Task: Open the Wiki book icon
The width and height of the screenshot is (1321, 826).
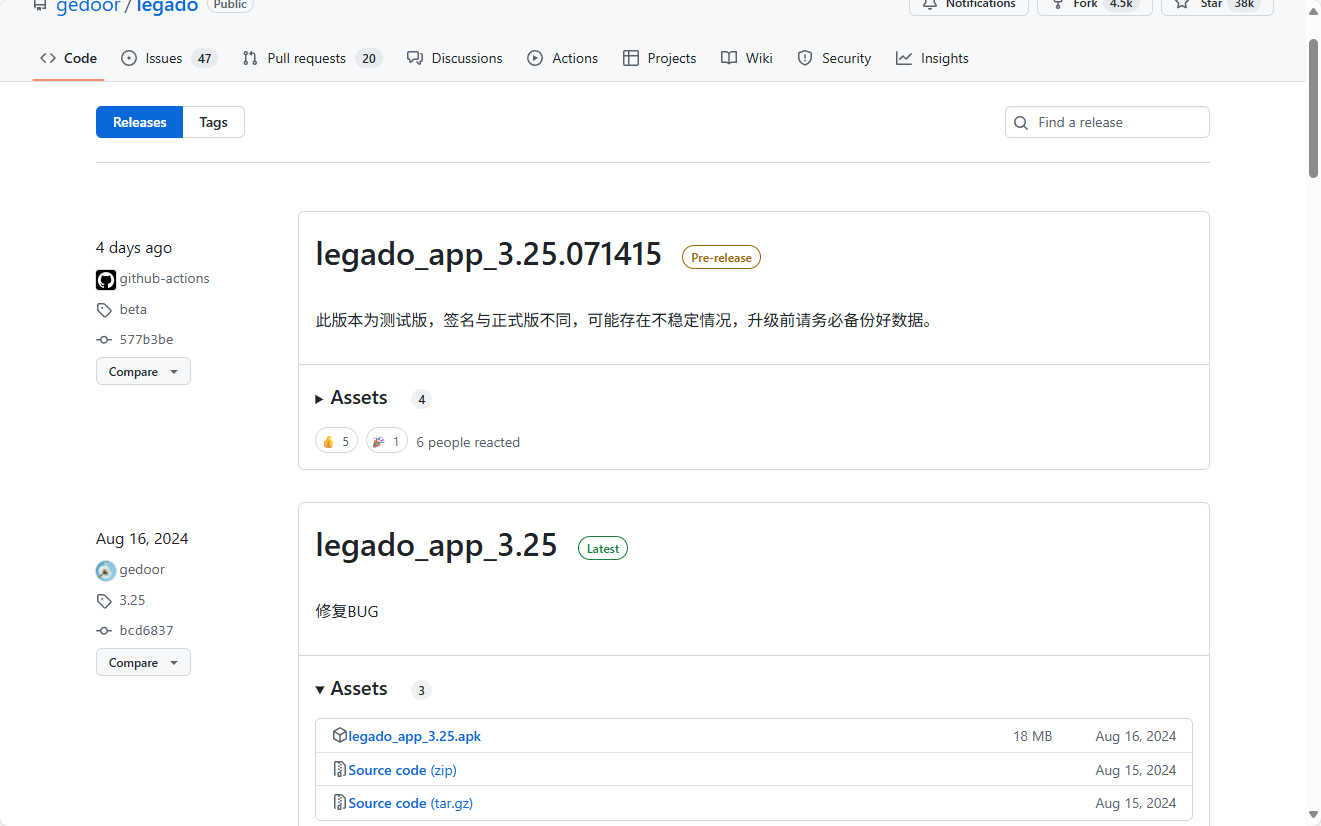Action: coord(728,58)
